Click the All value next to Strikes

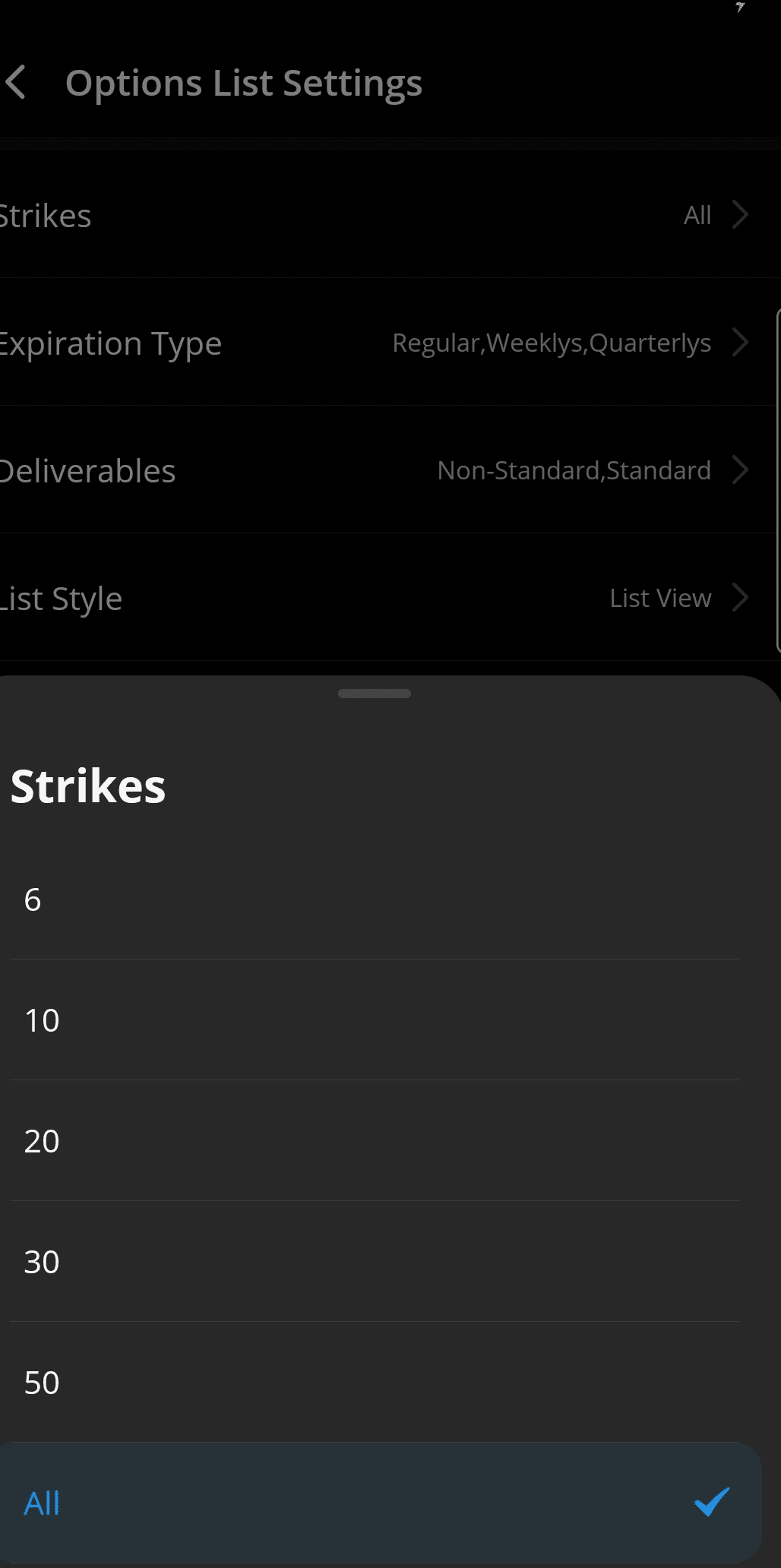698,215
